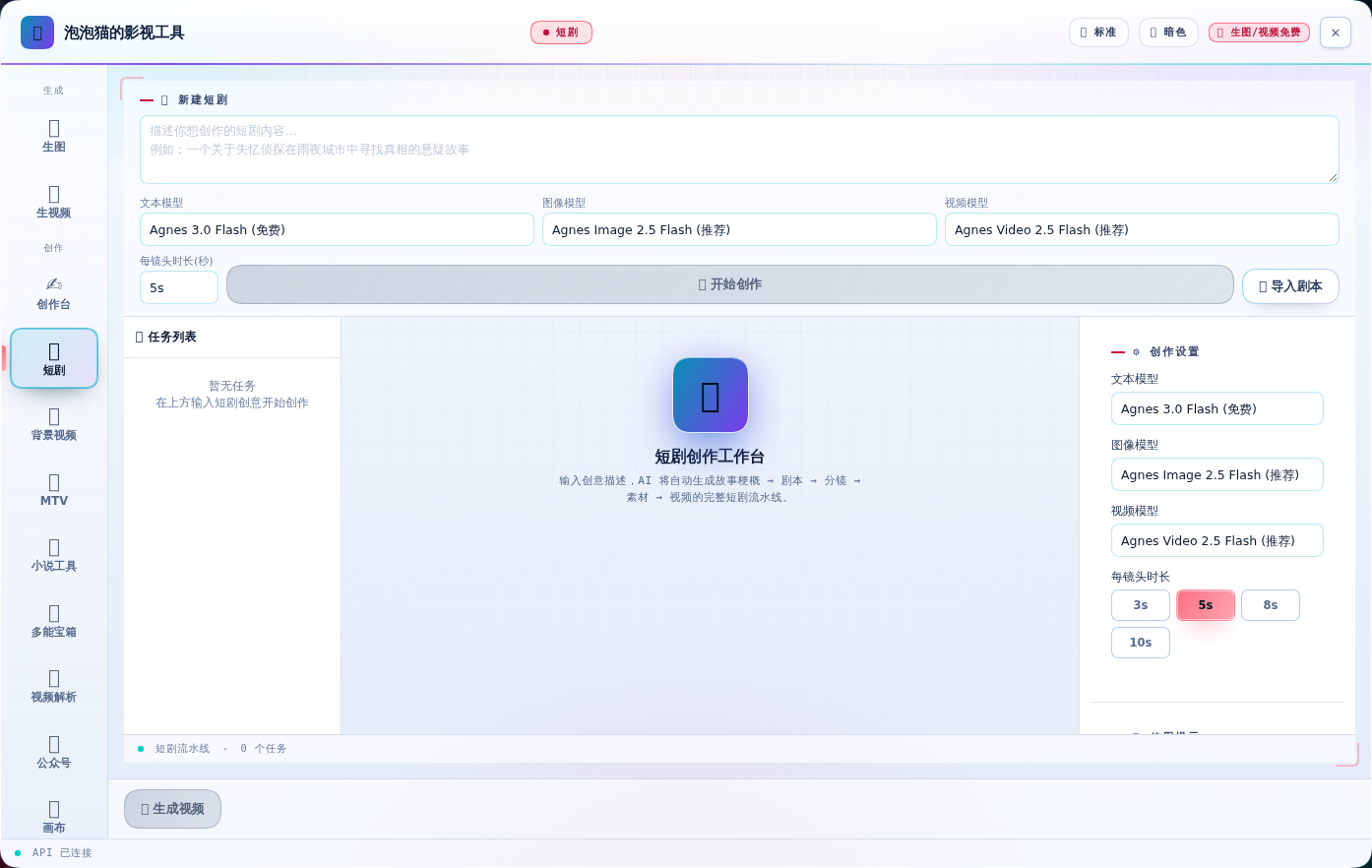Viewport: 1372px width, 868px height.
Task: Open the 背景视频 sidebar tool
Action: [54, 424]
